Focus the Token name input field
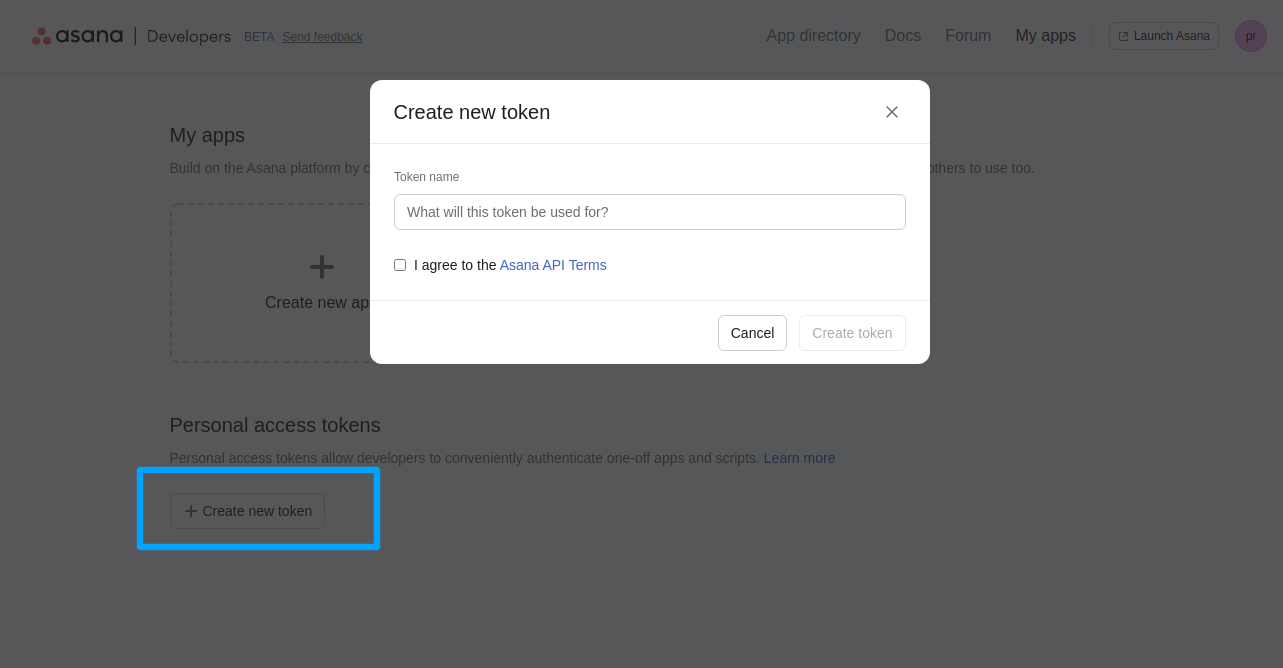The image size is (1283, 668). pyautogui.click(x=649, y=212)
